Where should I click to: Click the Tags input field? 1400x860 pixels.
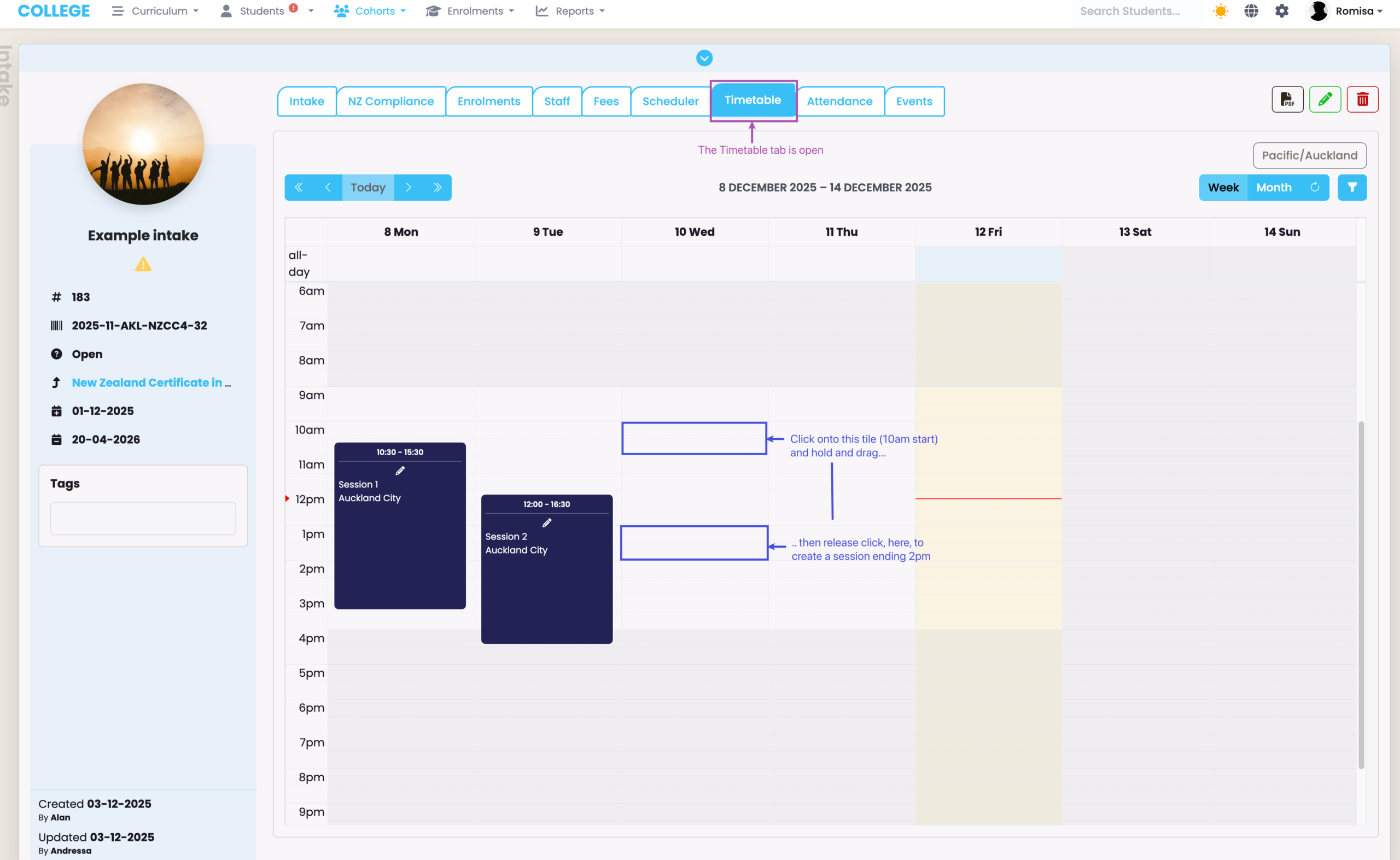143,518
